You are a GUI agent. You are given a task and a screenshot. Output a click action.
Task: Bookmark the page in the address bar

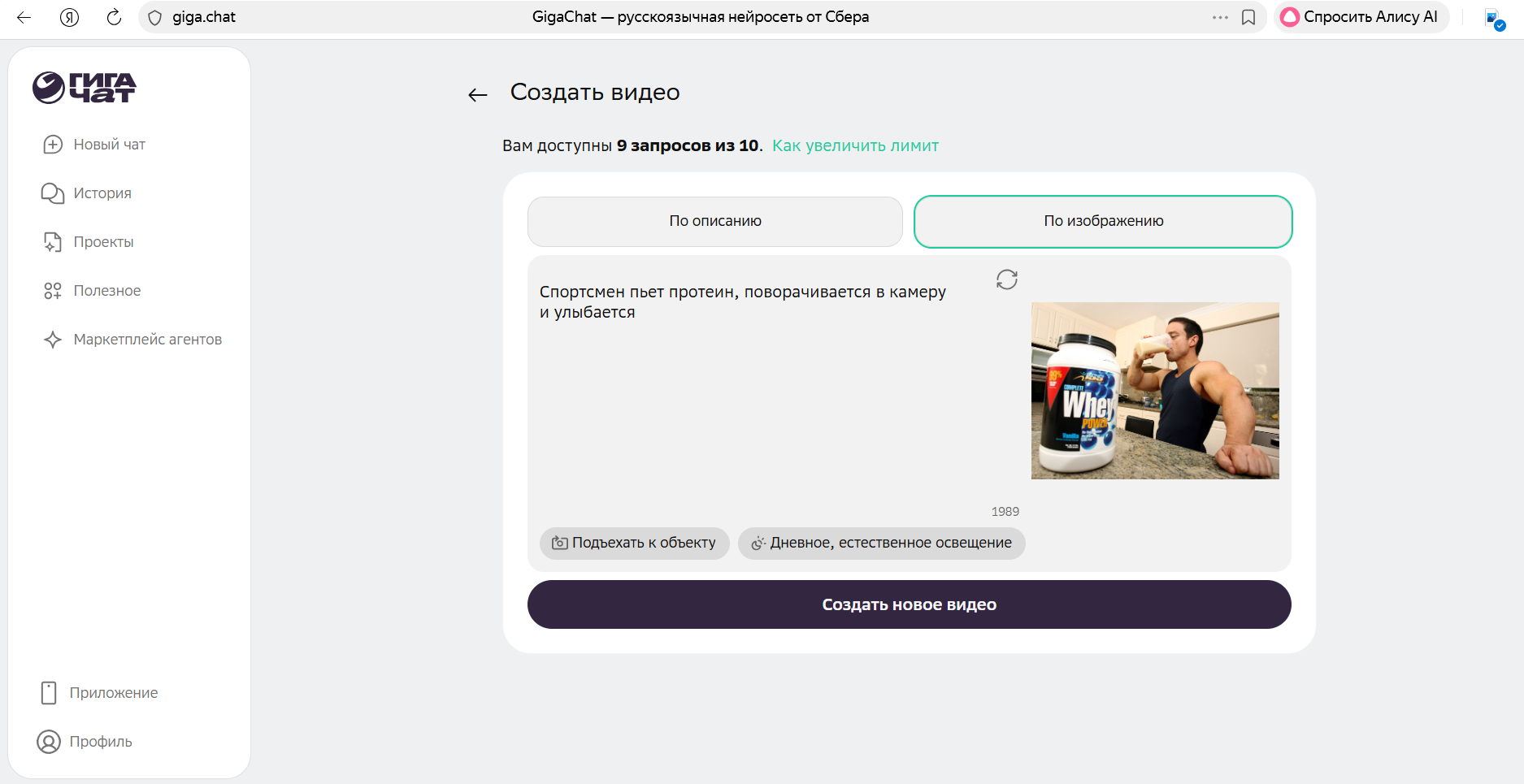[1248, 17]
